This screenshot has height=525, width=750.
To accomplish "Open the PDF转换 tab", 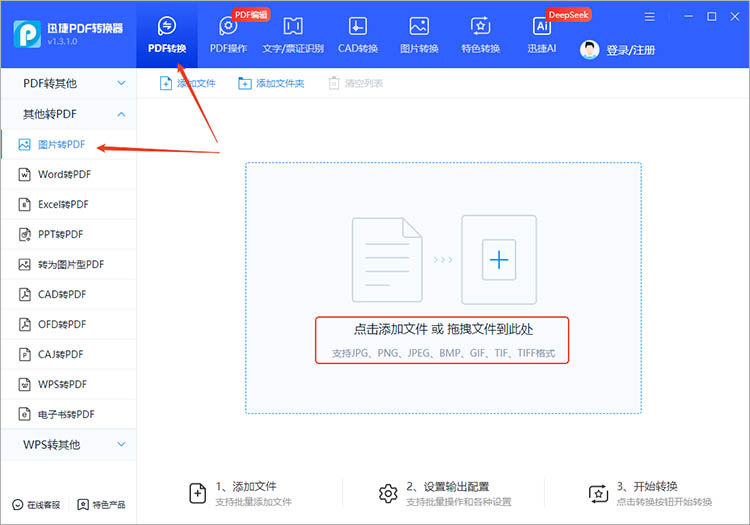I will tap(166, 34).
